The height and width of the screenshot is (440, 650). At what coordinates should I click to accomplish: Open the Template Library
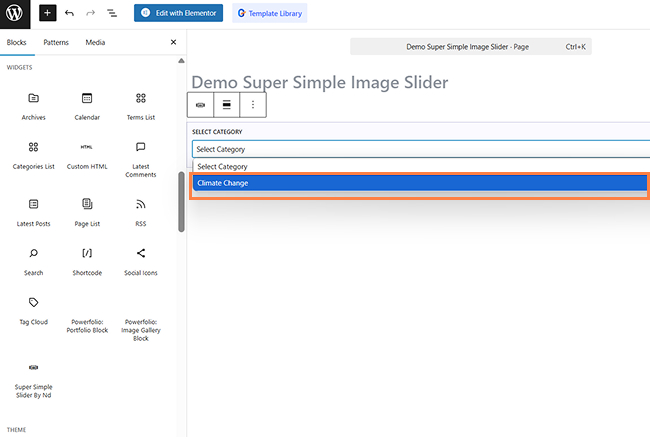coord(269,14)
